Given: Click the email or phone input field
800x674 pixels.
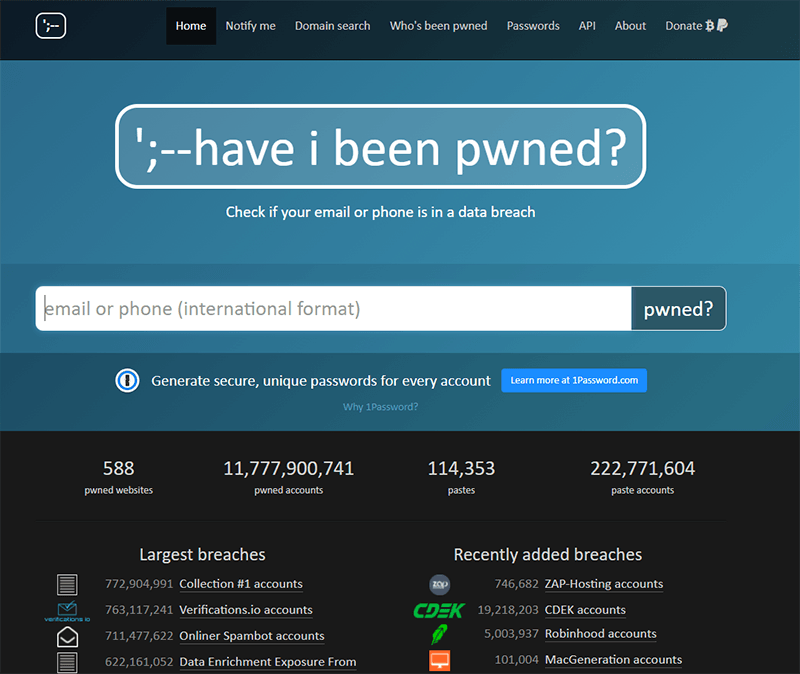Looking at the screenshot, I should pyautogui.click(x=330, y=308).
